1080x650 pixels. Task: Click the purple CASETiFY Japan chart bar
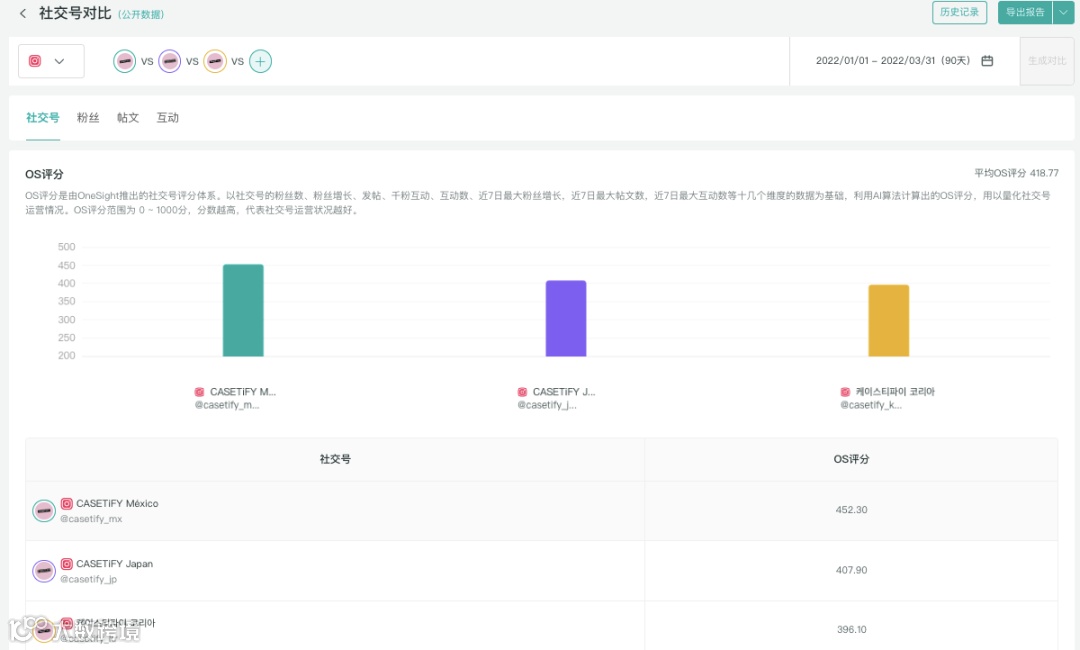(x=566, y=318)
